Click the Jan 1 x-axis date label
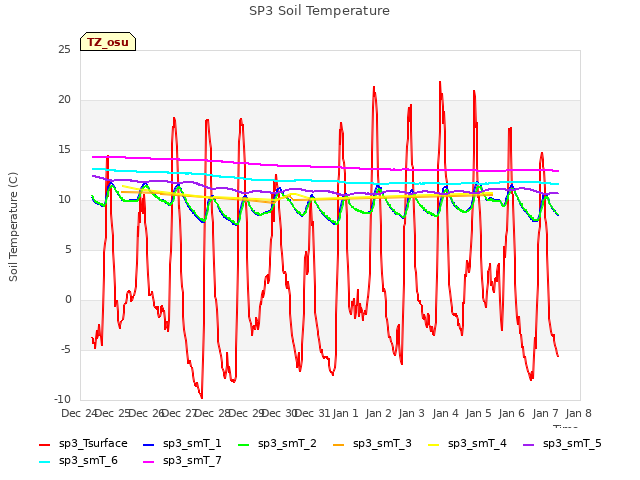The width and height of the screenshot is (640, 480). pyautogui.click(x=345, y=413)
